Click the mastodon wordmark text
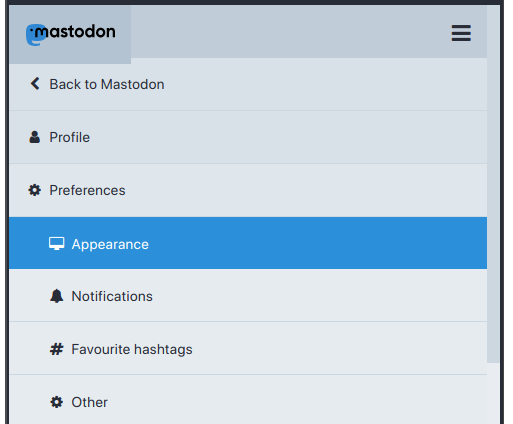 click(75, 32)
